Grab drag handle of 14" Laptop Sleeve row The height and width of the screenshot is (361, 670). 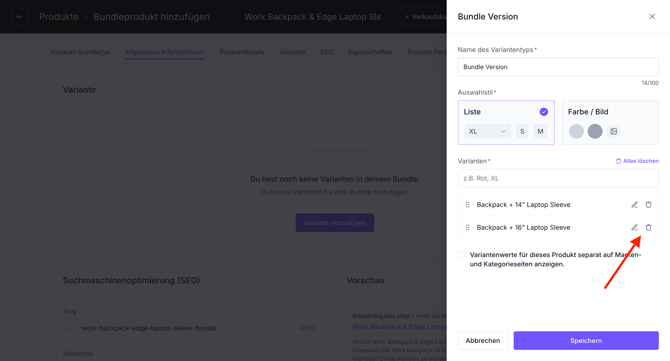467,205
